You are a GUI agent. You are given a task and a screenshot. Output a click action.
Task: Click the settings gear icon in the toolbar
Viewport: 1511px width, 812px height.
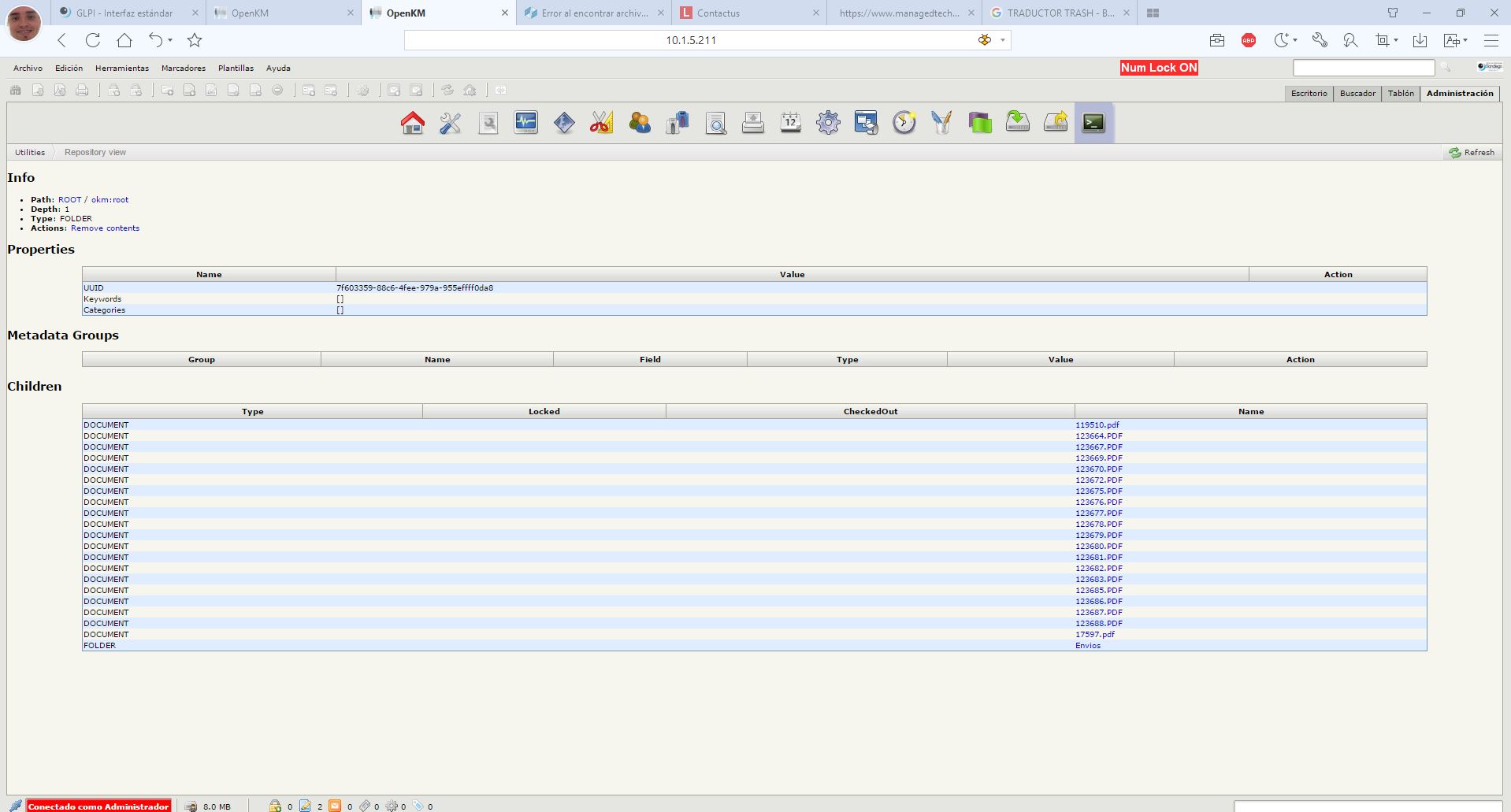pos(828,122)
